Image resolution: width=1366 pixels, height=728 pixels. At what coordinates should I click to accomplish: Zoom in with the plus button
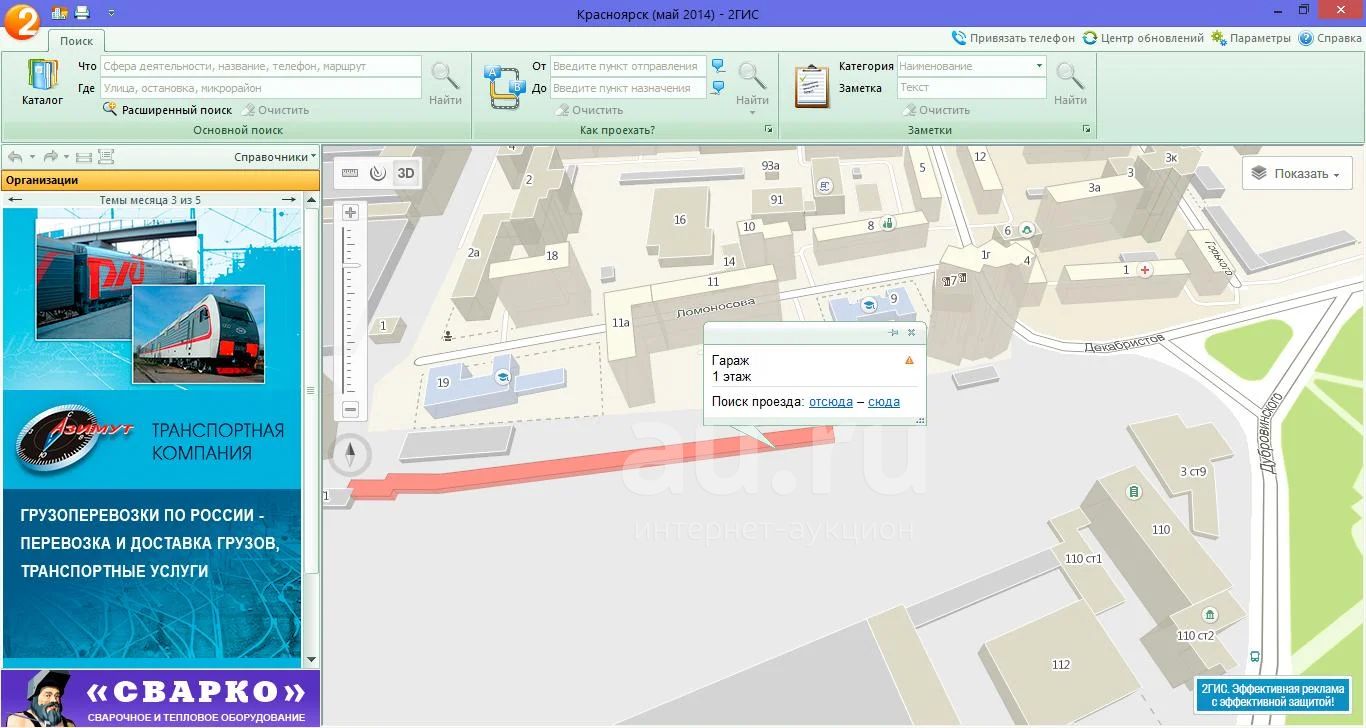tap(350, 212)
